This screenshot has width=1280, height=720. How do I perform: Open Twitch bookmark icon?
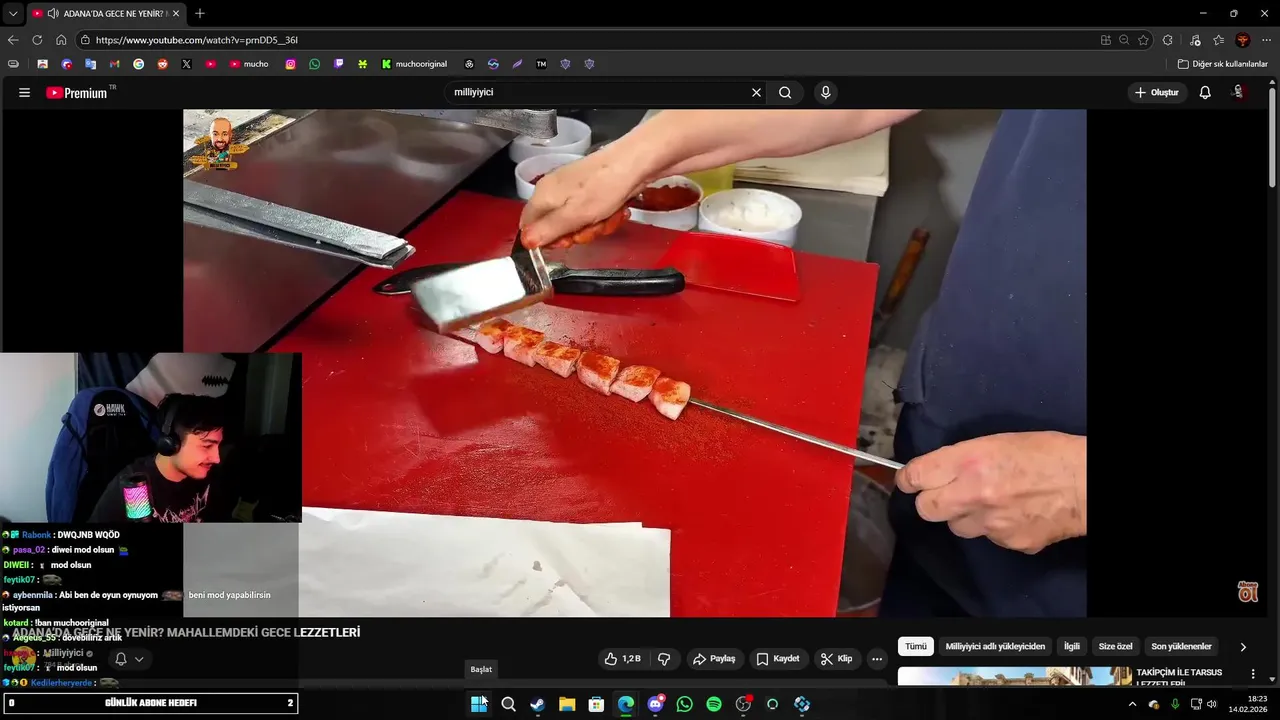point(338,64)
